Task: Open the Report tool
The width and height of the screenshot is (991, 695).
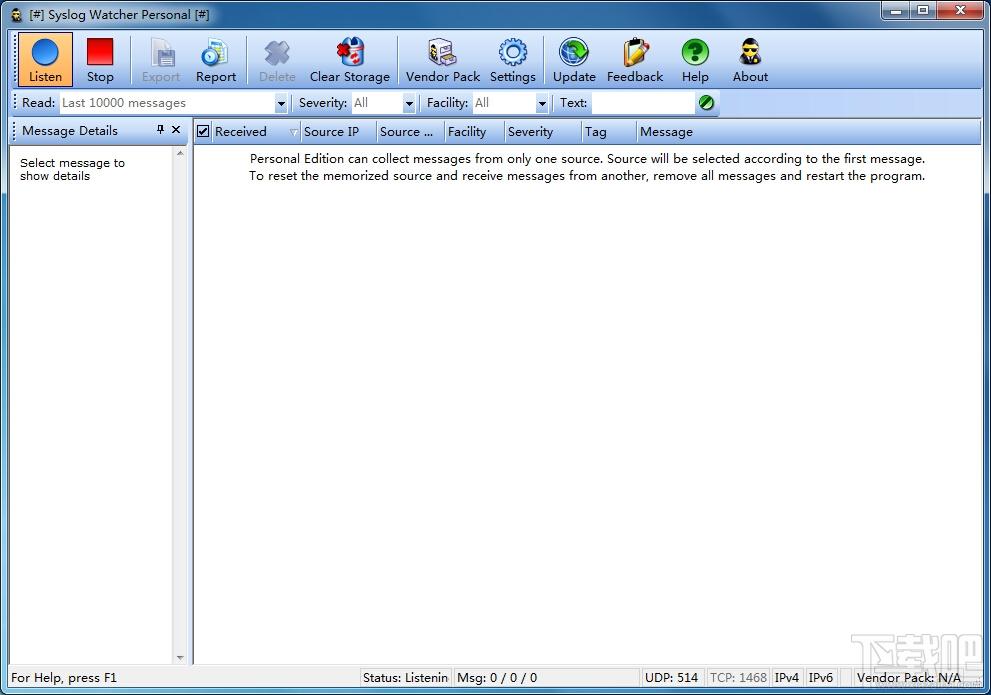Action: click(216, 59)
